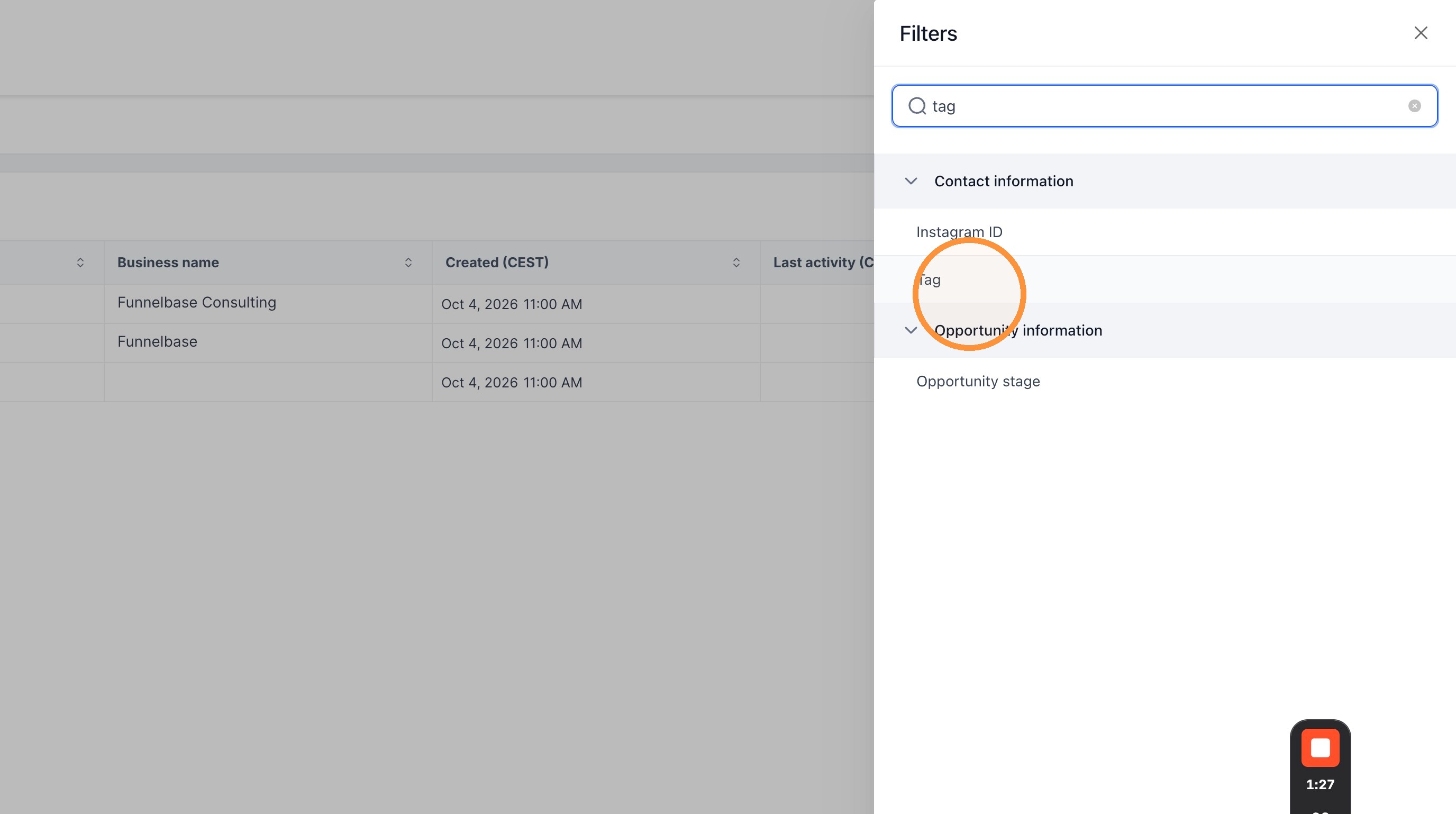Click the recording timer 1:27
The image size is (1456, 814).
click(1320, 784)
